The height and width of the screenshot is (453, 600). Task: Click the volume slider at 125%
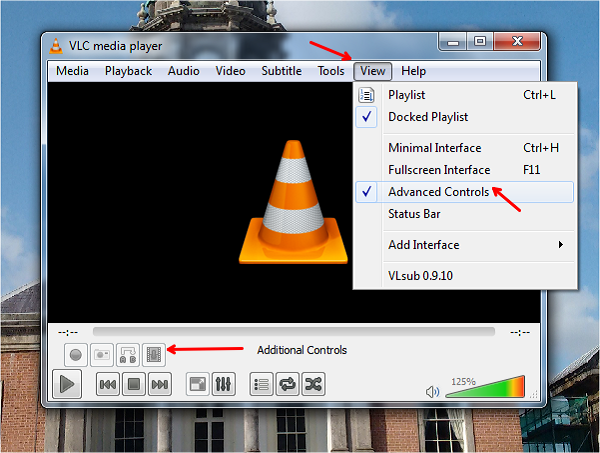pos(485,386)
